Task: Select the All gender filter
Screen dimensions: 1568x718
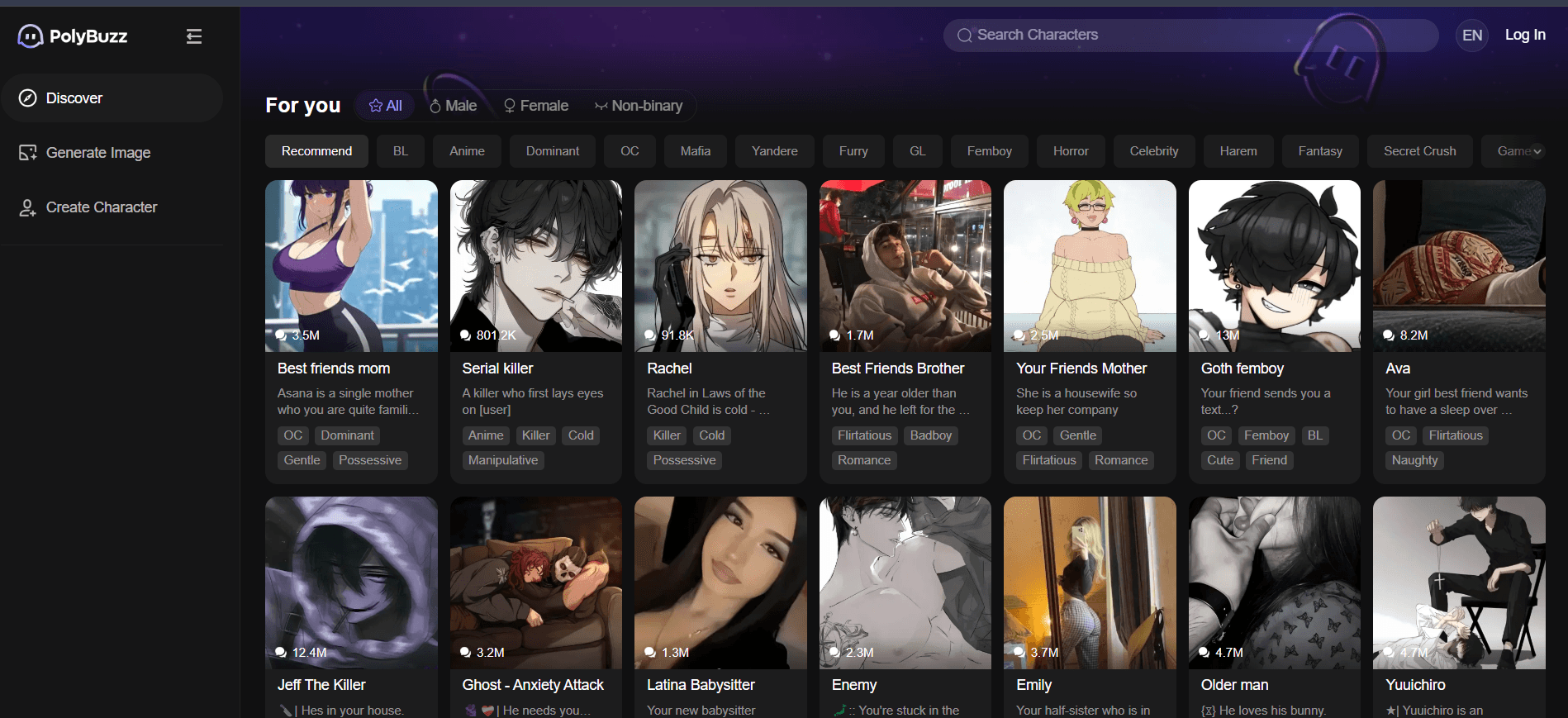Action: 386,106
